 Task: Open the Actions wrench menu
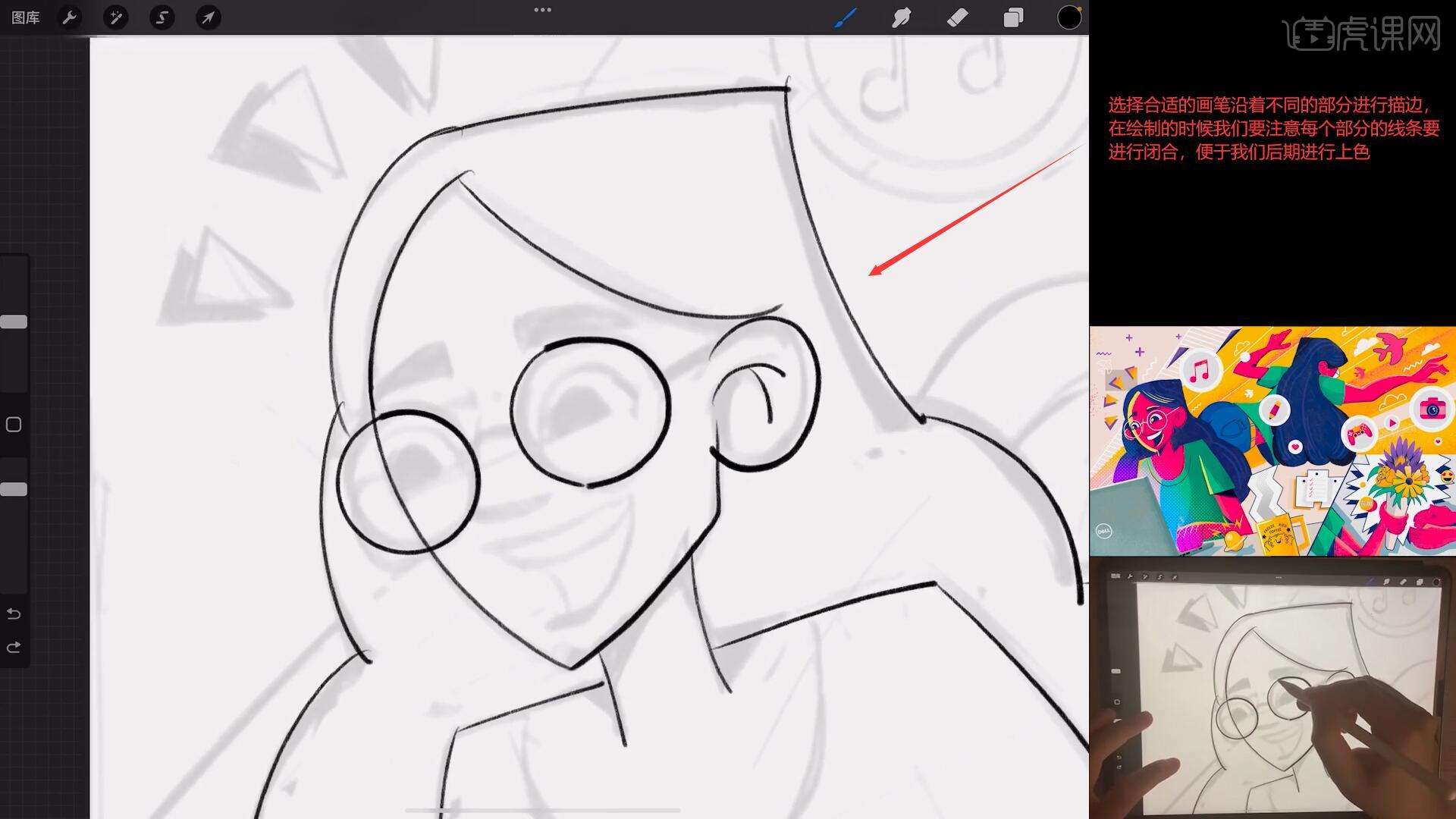70,17
